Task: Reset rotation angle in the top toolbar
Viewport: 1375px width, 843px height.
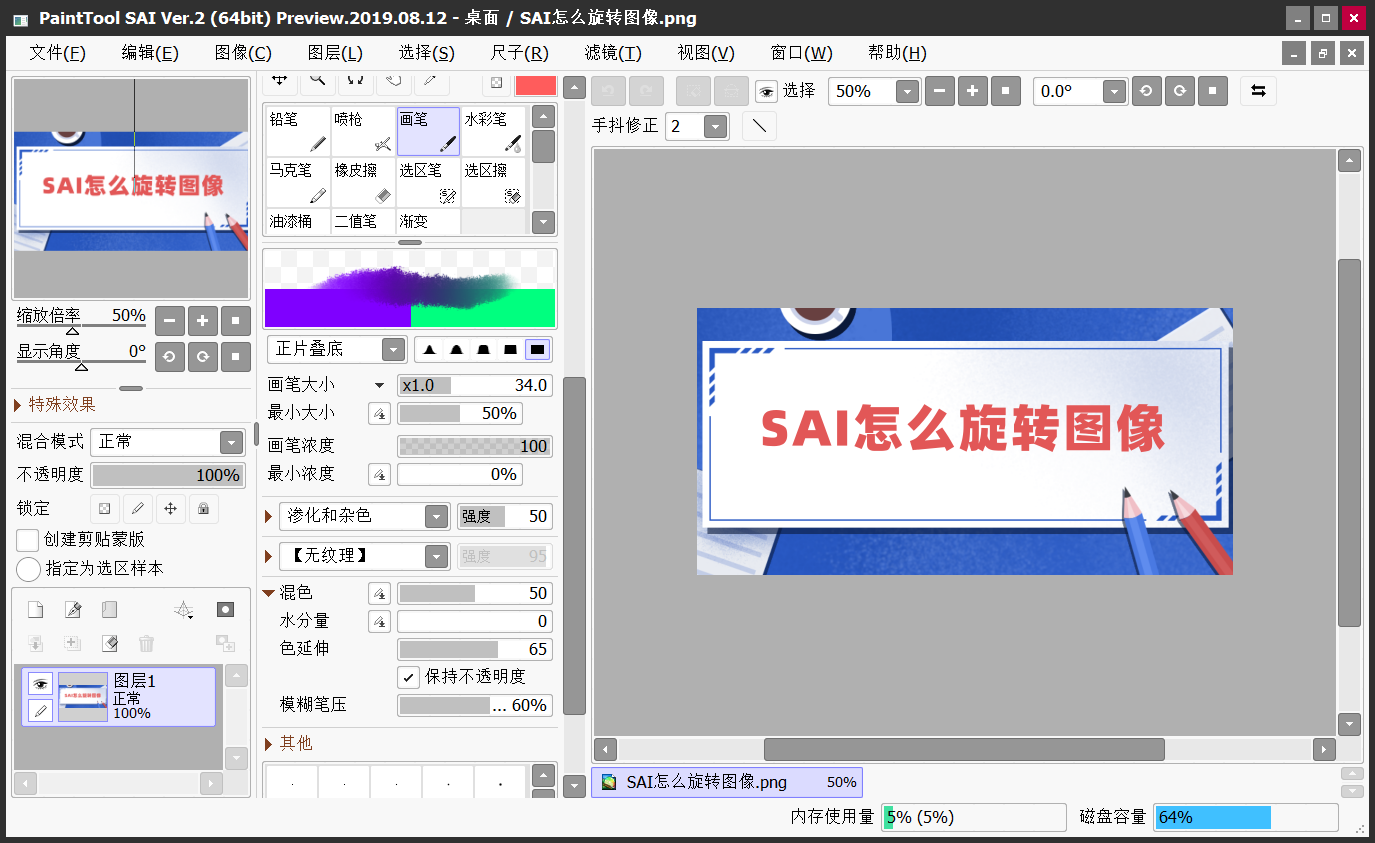Action: (x=1213, y=91)
